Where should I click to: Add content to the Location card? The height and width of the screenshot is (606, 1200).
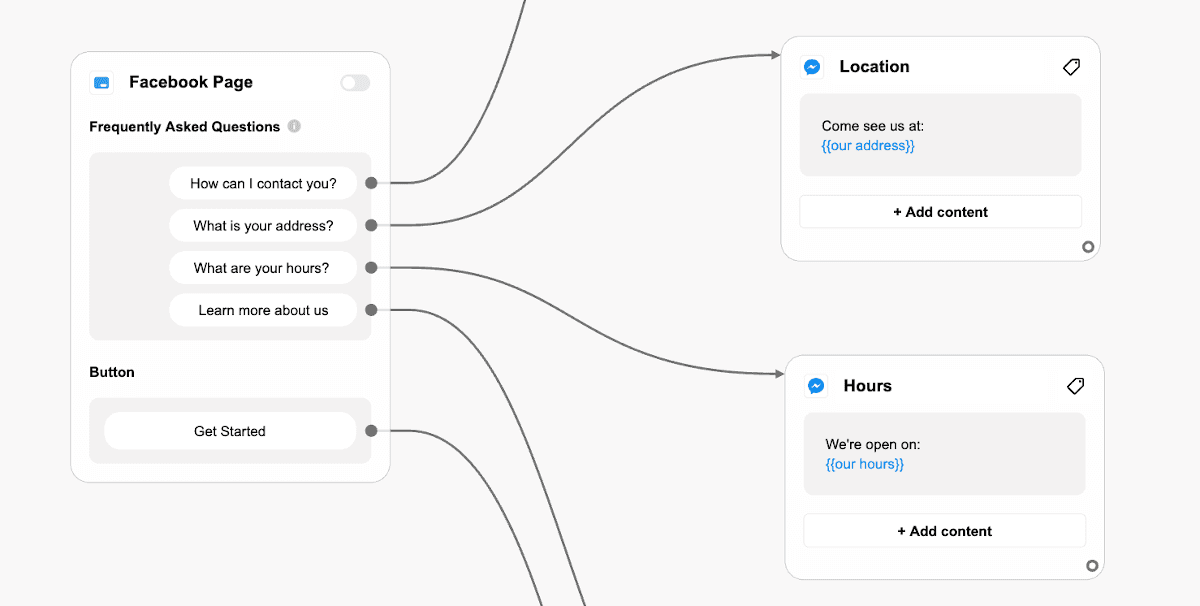(x=940, y=212)
